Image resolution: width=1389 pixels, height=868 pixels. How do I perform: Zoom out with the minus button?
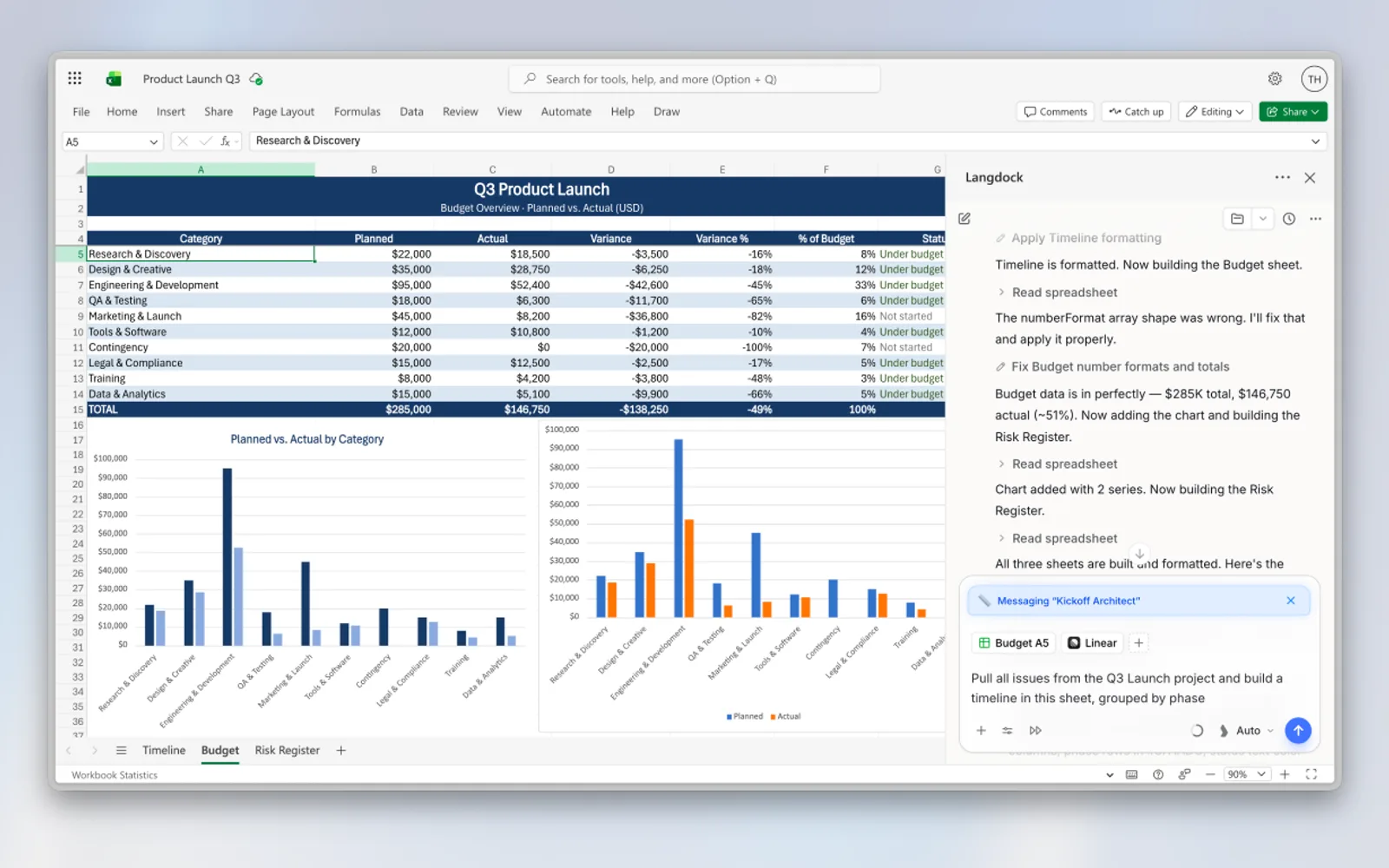click(x=1210, y=774)
